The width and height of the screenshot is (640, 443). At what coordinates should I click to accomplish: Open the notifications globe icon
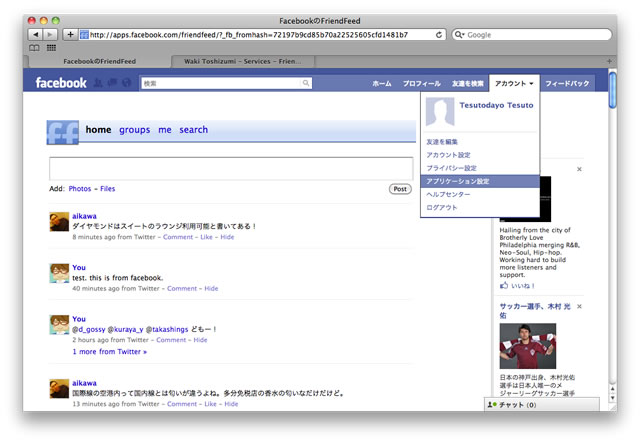point(127,83)
